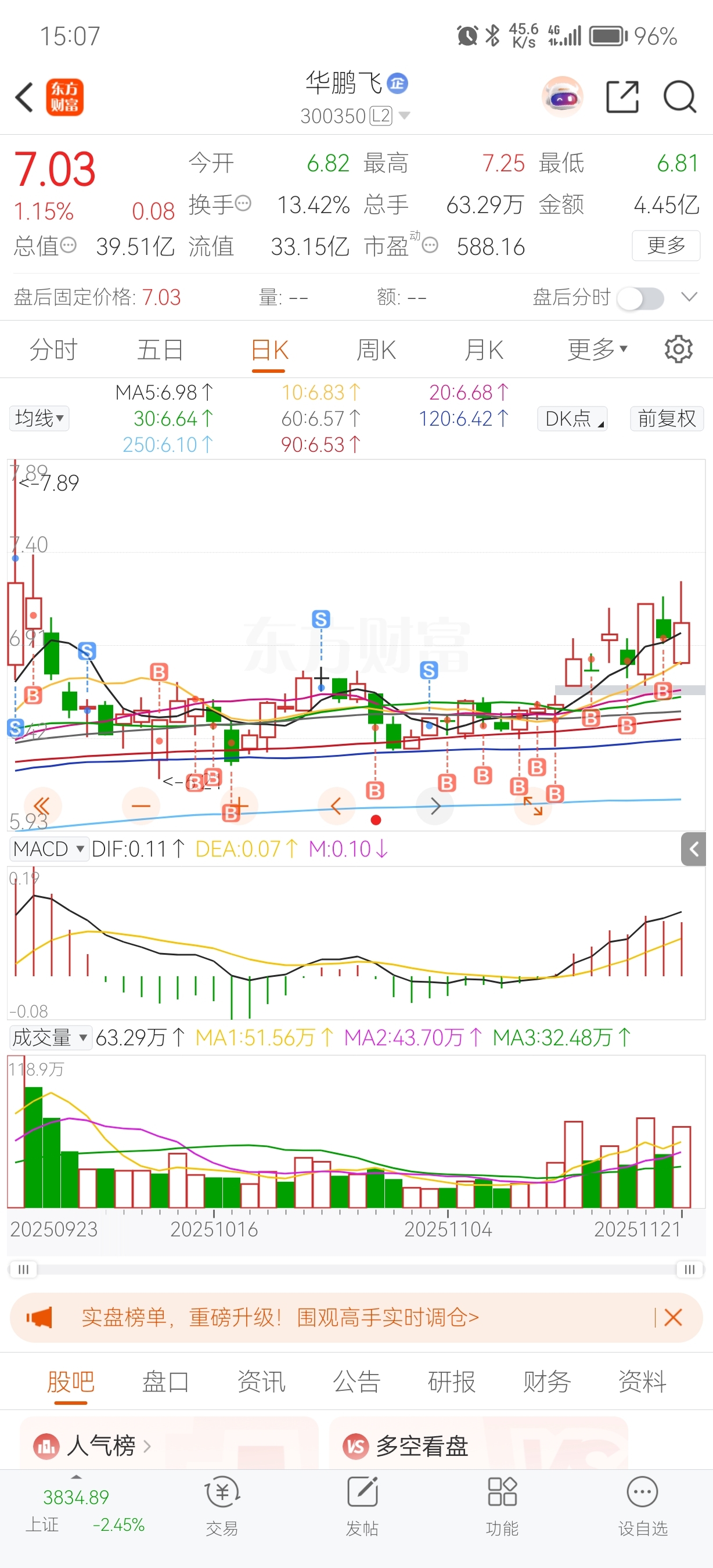Open the stock code 300350 dropdown arrow
Viewport: 713px width, 1568px height.
coord(404,116)
